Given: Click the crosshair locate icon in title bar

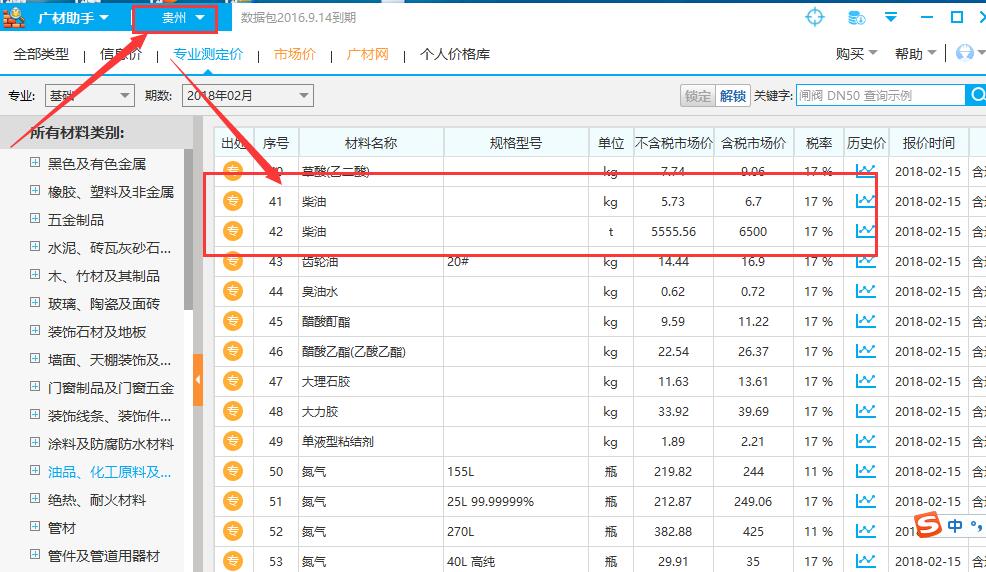Looking at the screenshot, I should (x=814, y=17).
